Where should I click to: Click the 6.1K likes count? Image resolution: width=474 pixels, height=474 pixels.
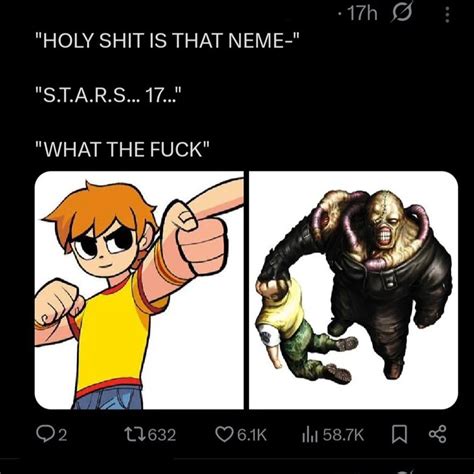(252, 435)
